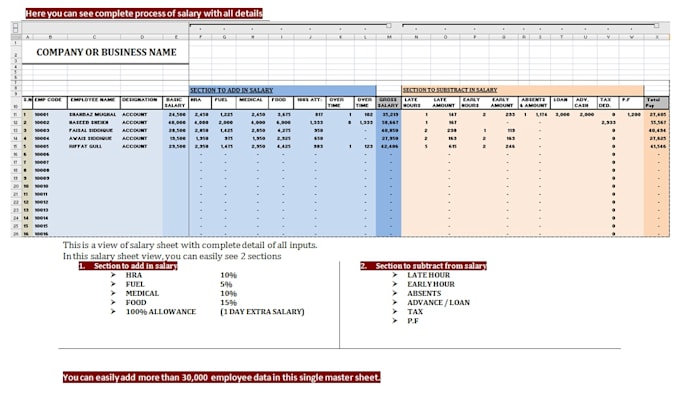Select column D header above DESIGNATION
The width and height of the screenshot is (680, 402).
[142, 37]
